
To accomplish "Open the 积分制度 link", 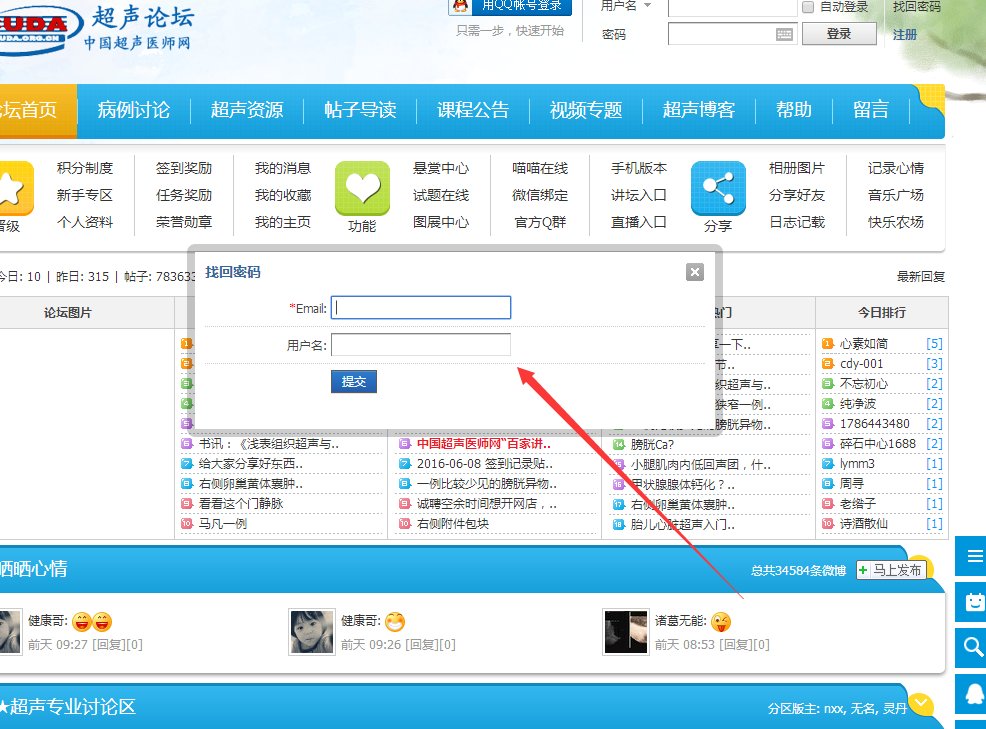I will (85, 168).
